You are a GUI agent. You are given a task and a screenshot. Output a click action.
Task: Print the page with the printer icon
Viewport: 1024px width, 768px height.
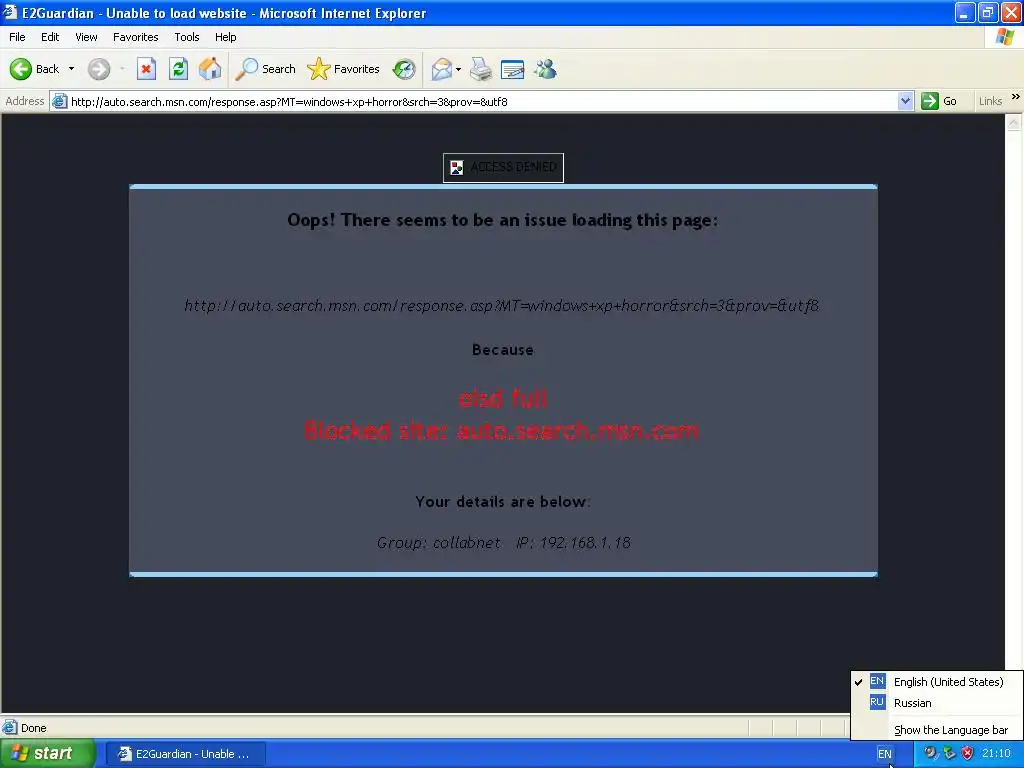coord(481,69)
